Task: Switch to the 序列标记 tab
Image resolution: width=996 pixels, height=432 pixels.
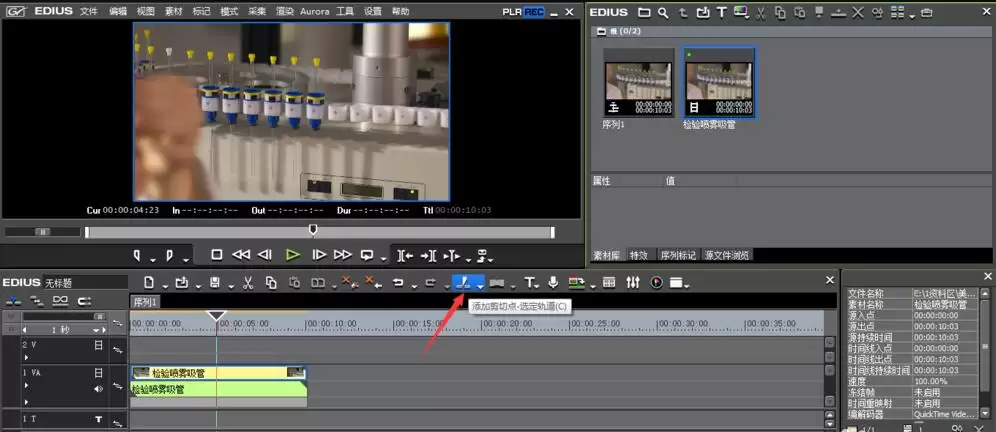Action: pos(678,255)
